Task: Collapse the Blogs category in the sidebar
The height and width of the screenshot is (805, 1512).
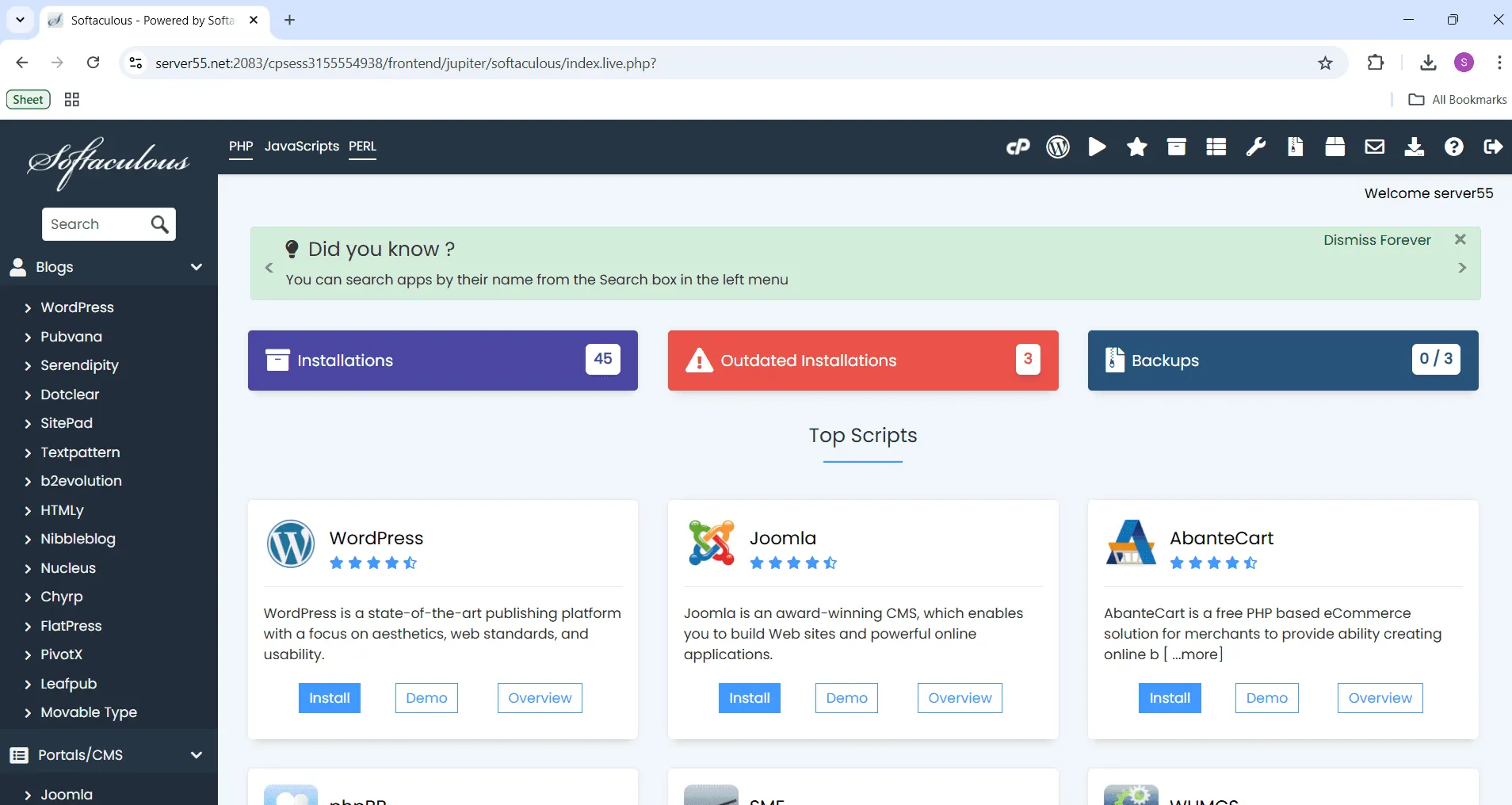Action: coord(196,267)
